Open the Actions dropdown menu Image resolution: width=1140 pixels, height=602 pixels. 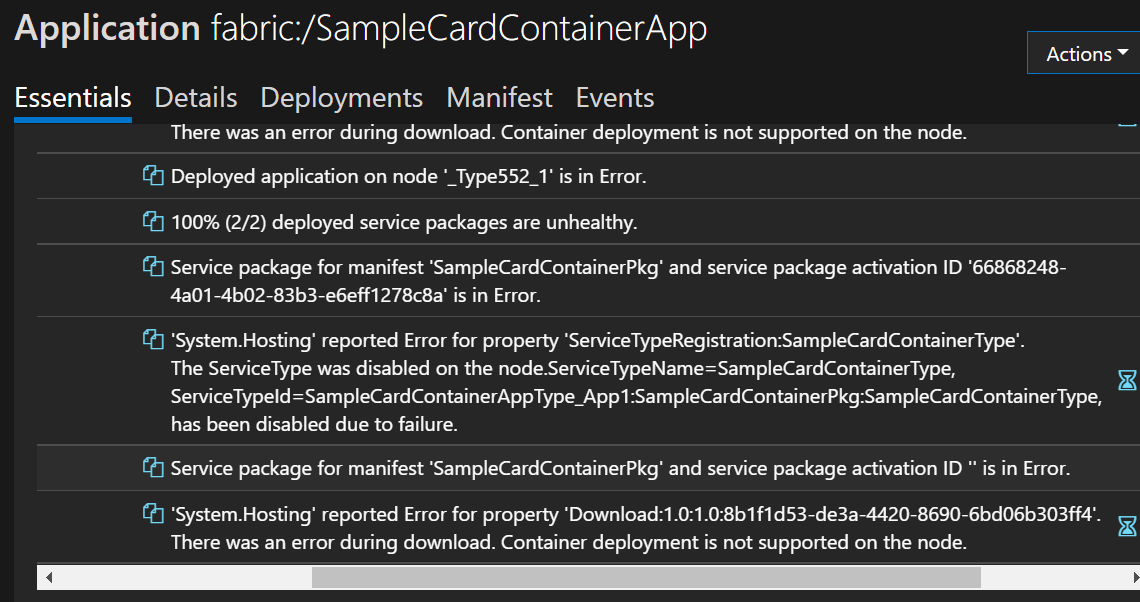coord(1086,53)
